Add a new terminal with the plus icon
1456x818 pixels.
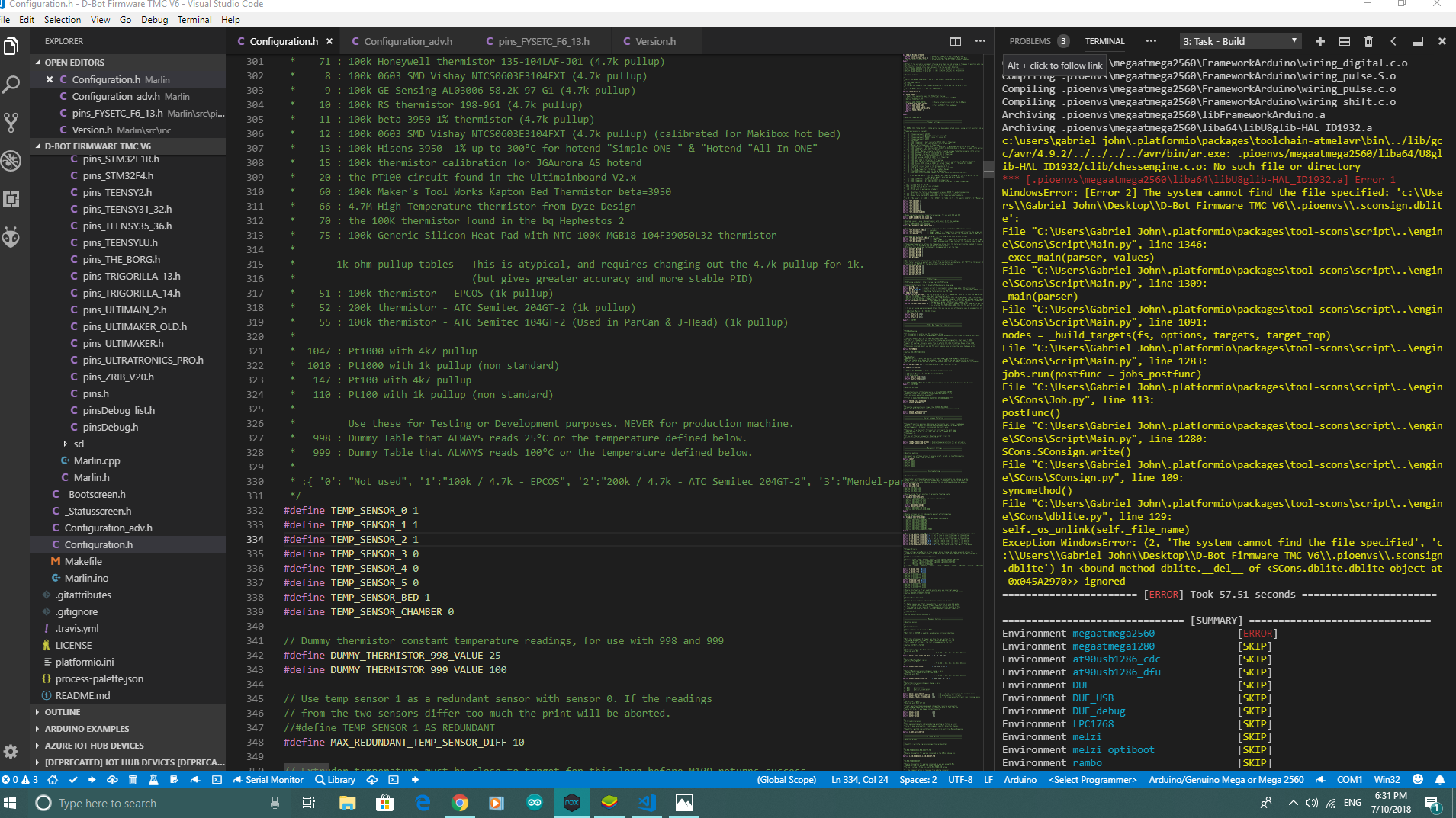(x=1320, y=41)
